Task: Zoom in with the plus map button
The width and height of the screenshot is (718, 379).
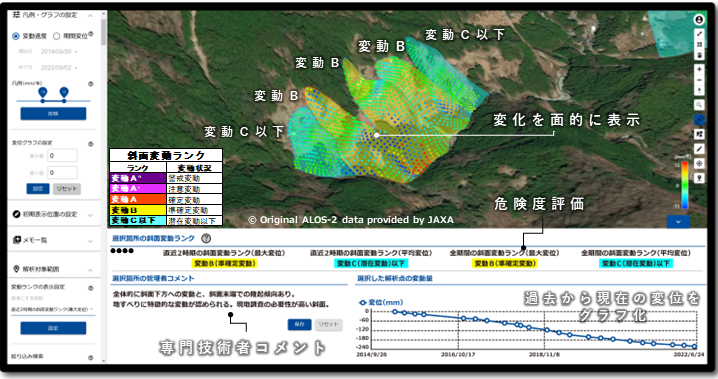Action: tap(699, 69)
